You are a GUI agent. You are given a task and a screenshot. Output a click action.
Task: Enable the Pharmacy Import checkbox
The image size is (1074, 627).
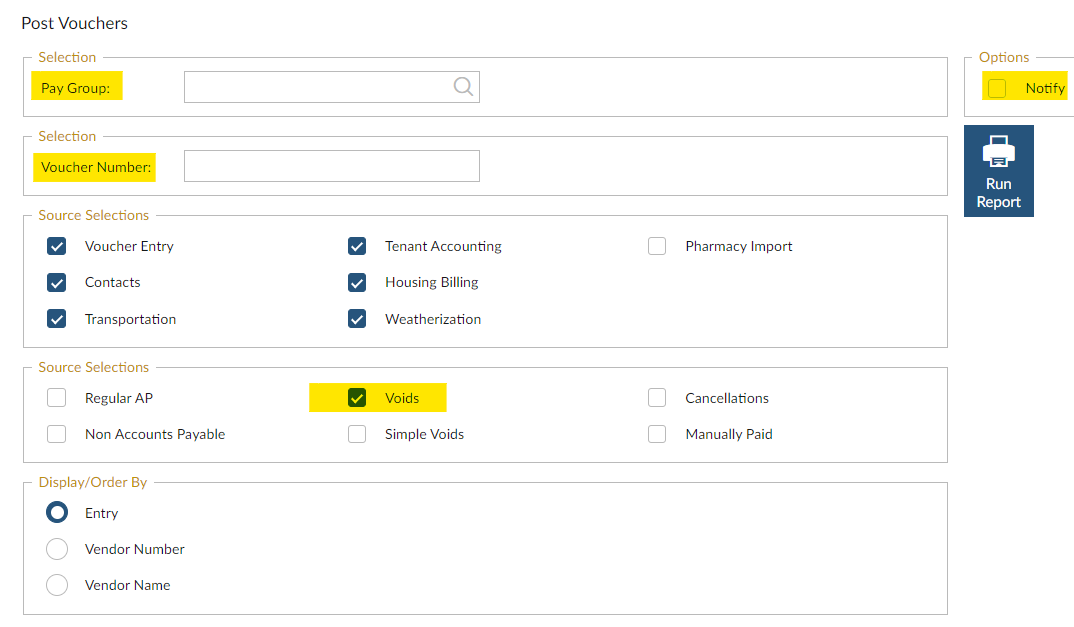pyautogui.click(x=657, y=246)
